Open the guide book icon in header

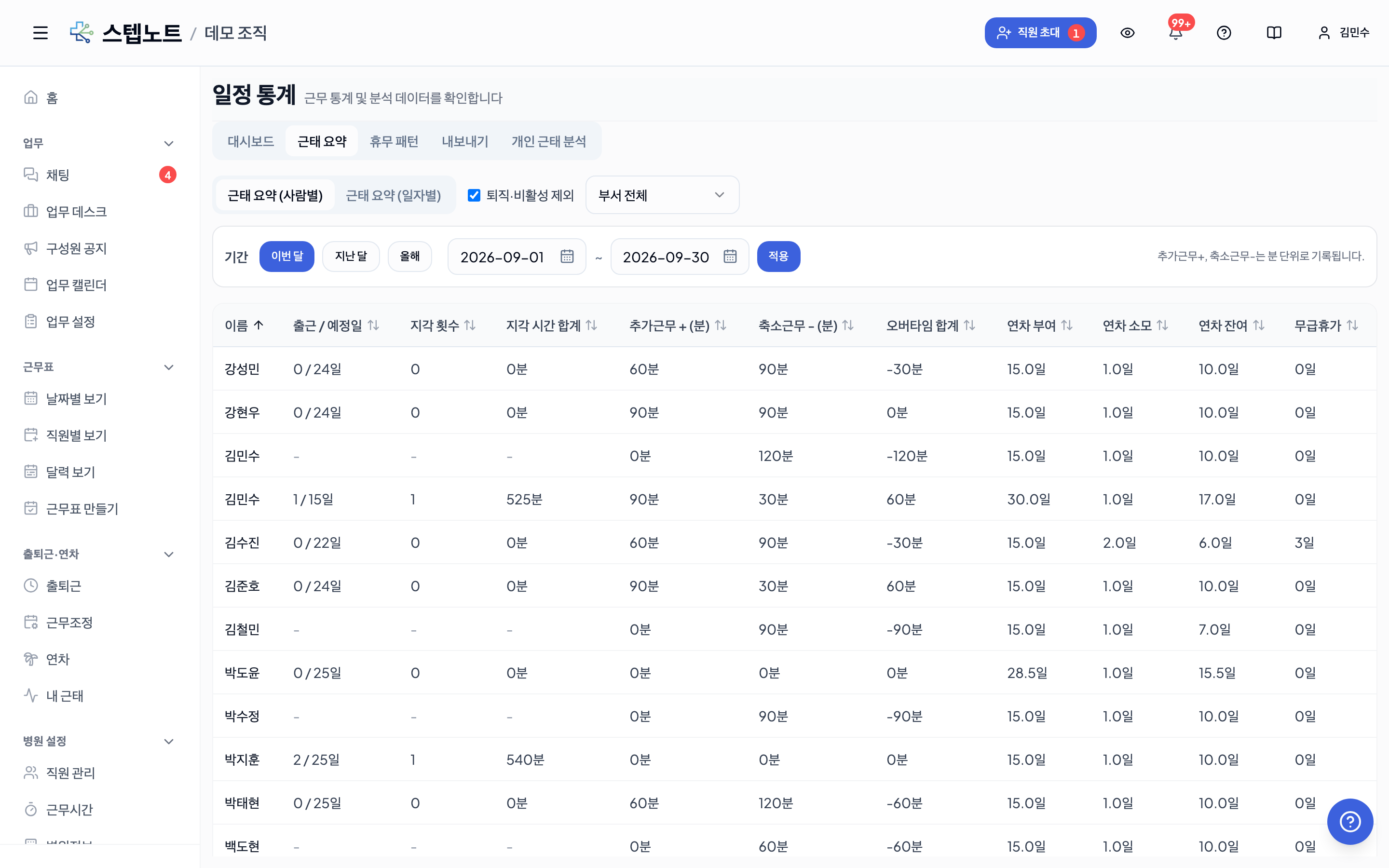pos(1274,33)
